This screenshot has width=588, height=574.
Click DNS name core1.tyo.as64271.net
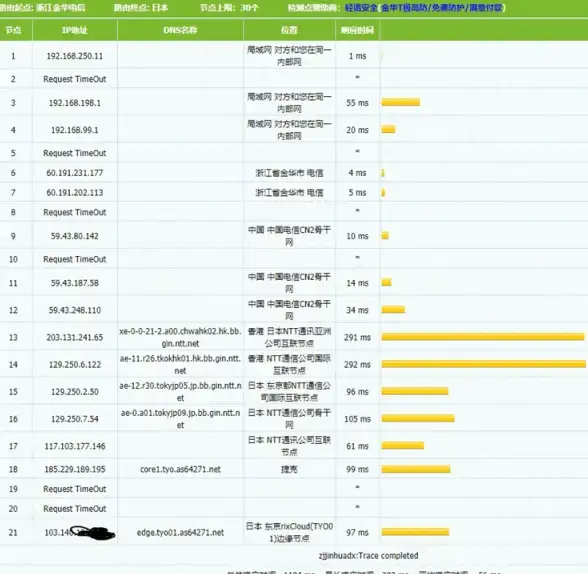click(x=180, y=469)
